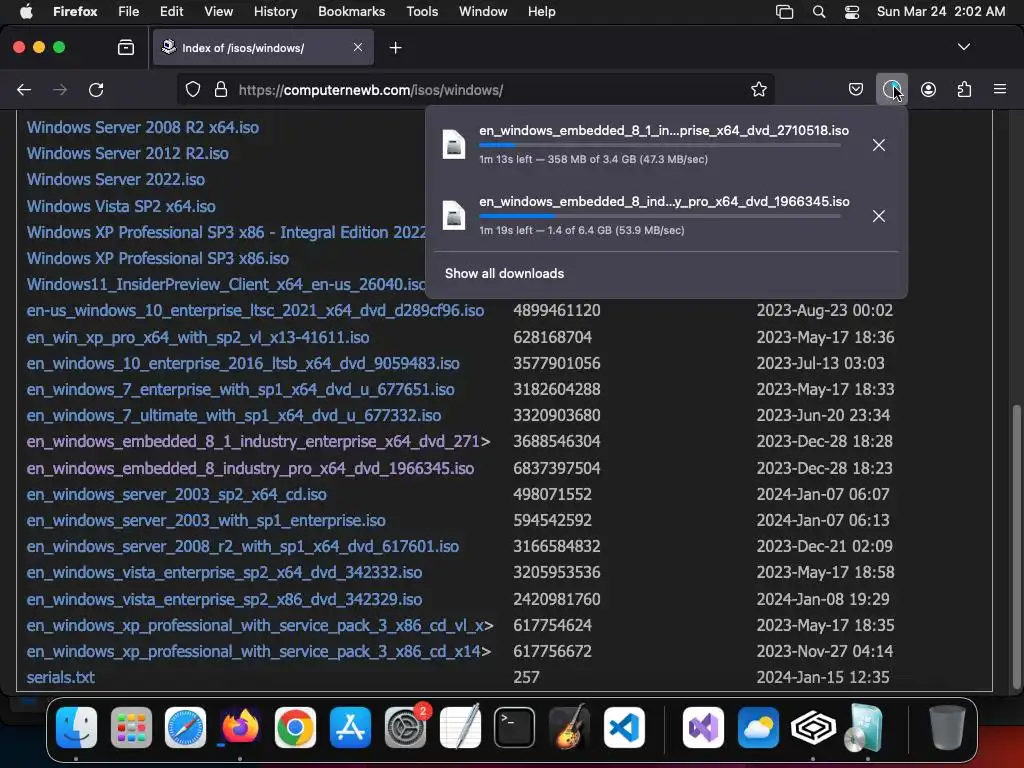Open the serials.txt link
This screenshot has width=1024, height=768.
click(x=61, y=677)
